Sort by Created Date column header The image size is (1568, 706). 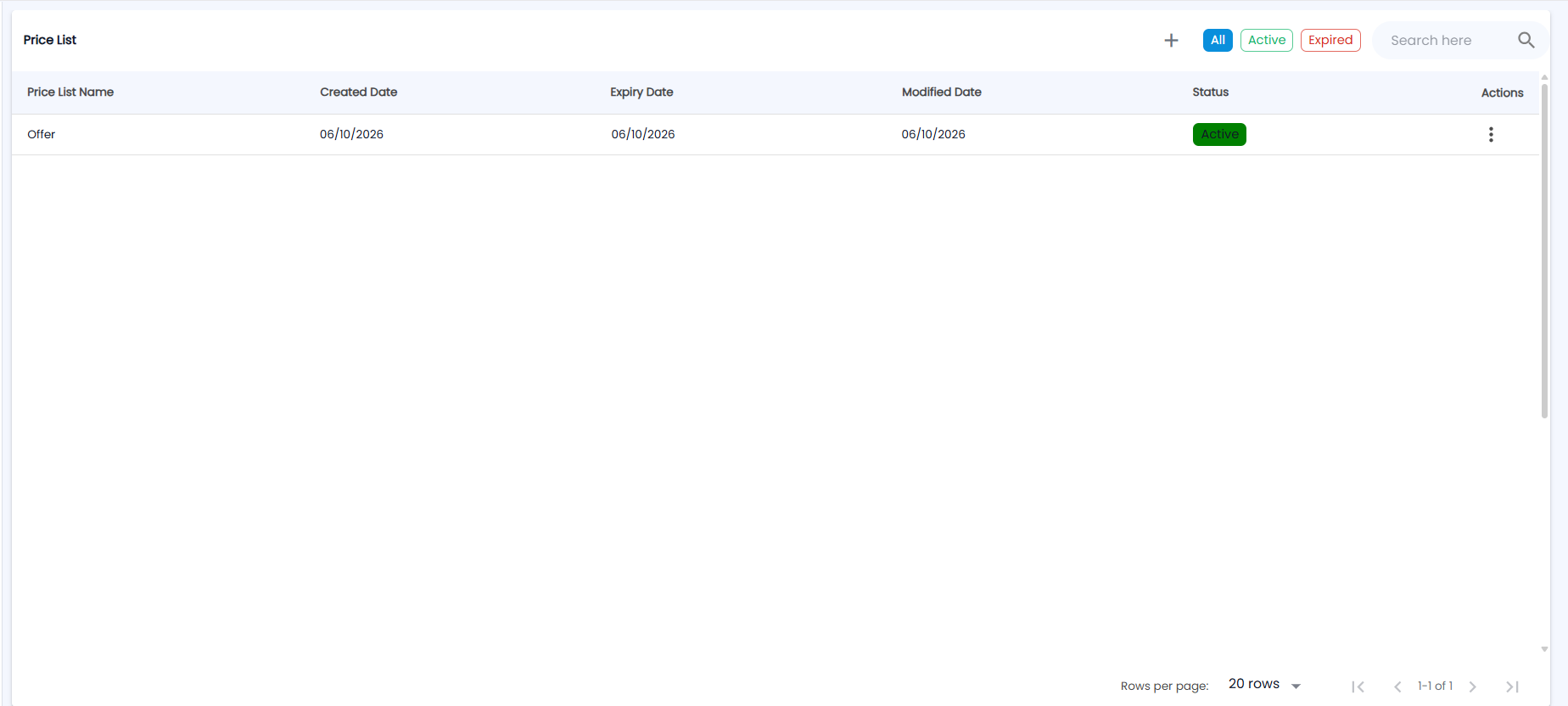point(358,92)
